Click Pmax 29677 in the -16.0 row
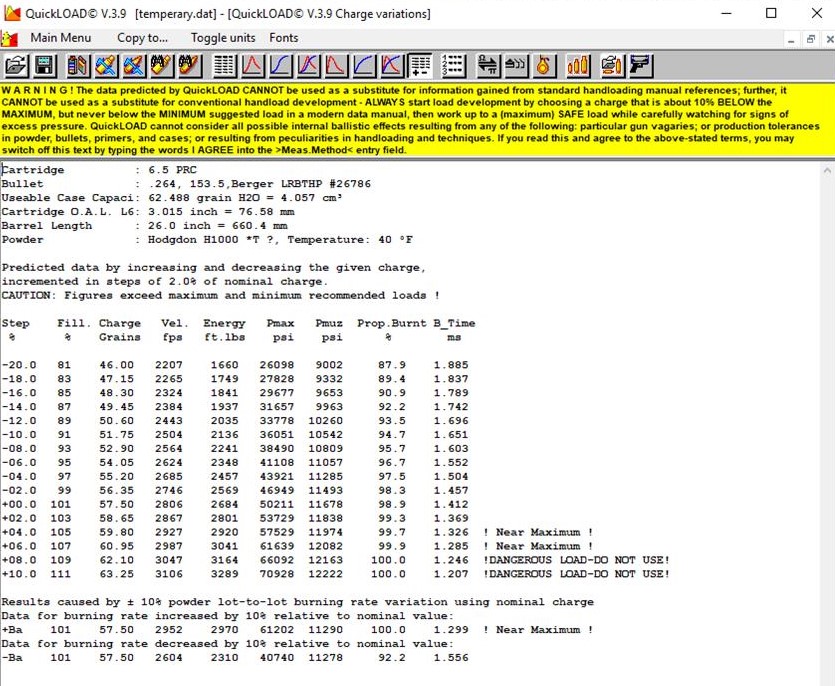This screenshot has width=835, height=686. point(277,393)
